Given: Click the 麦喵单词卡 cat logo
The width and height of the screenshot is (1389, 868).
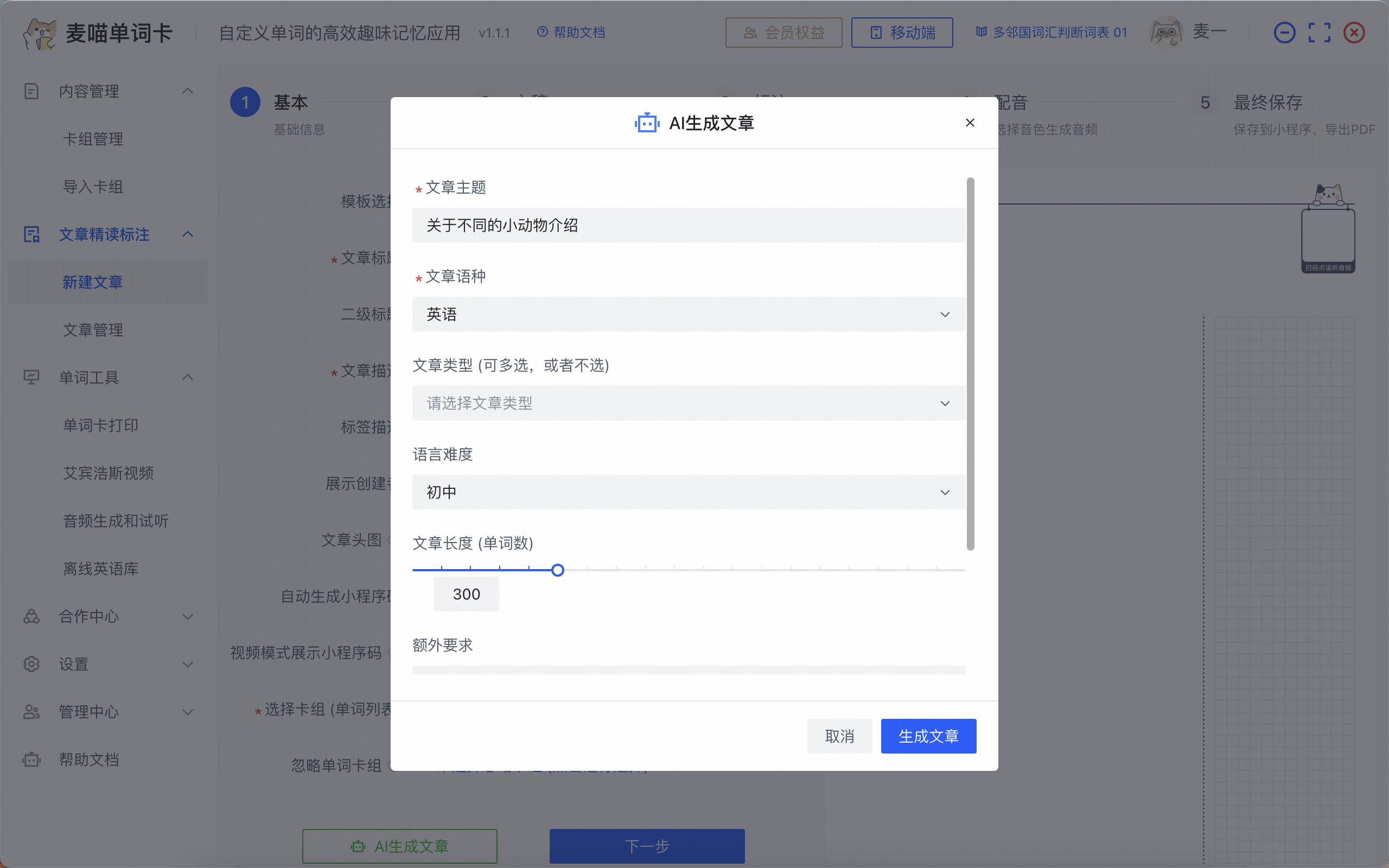Looking at the screenshot, I should (39, 33).
